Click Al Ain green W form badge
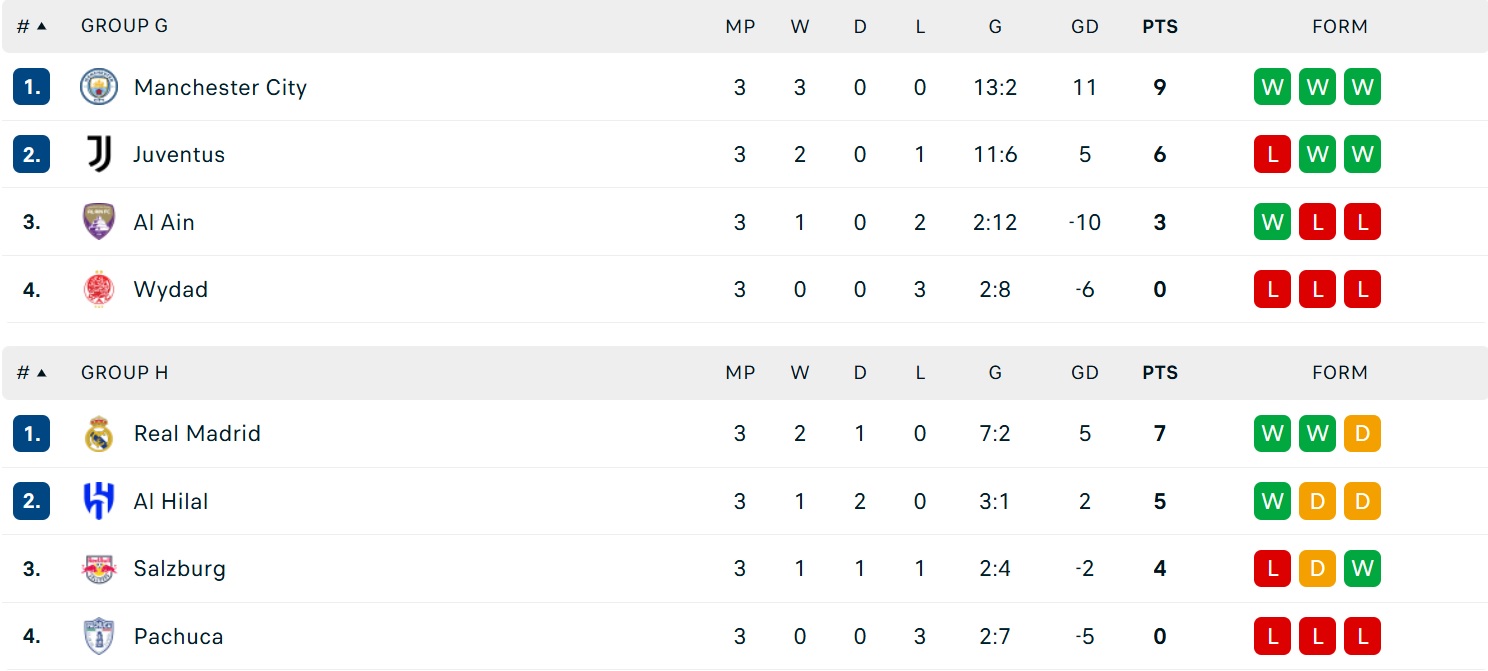Image resolution: width=1488 pixels, height=671 pixels. pos(1273,222)
